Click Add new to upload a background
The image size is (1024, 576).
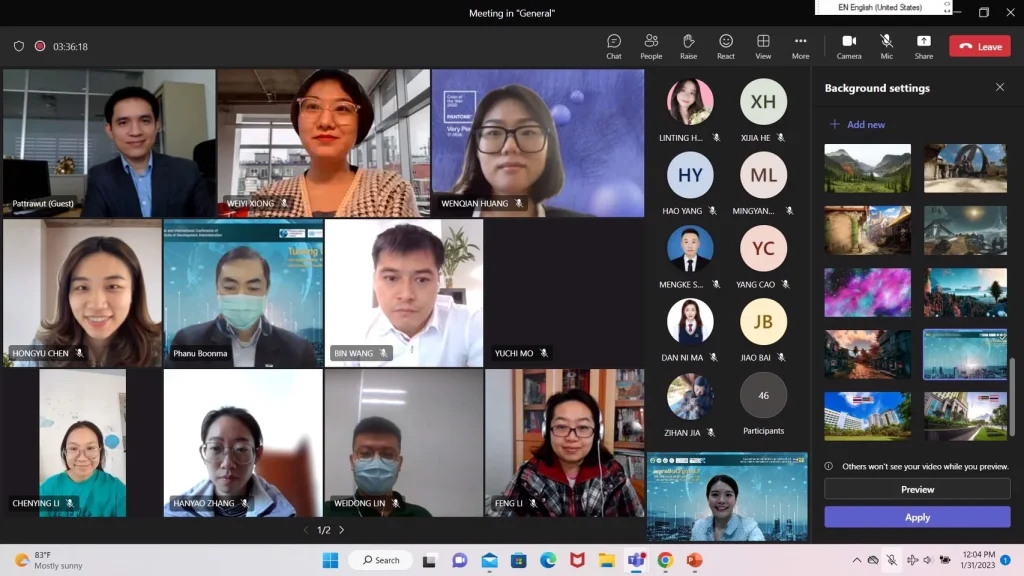[858, 123]
